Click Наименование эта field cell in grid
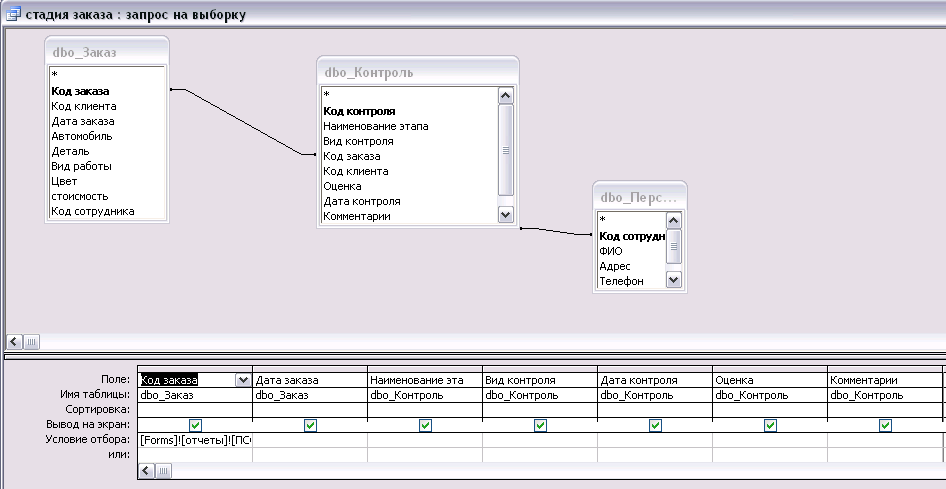The height and width of the screenshot is (489, 946). point(425,380)
